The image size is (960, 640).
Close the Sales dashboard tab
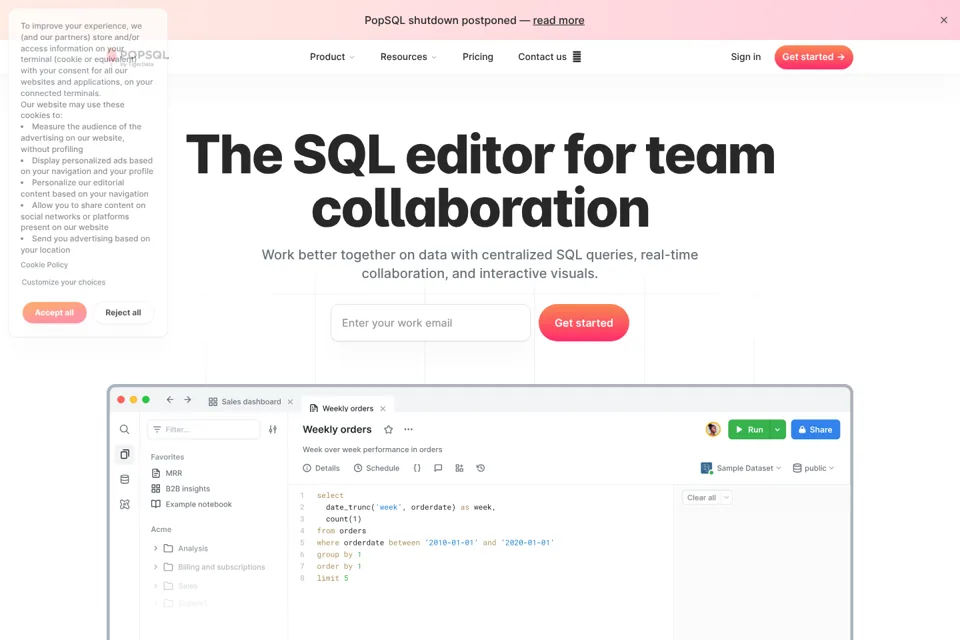point(290,402)
